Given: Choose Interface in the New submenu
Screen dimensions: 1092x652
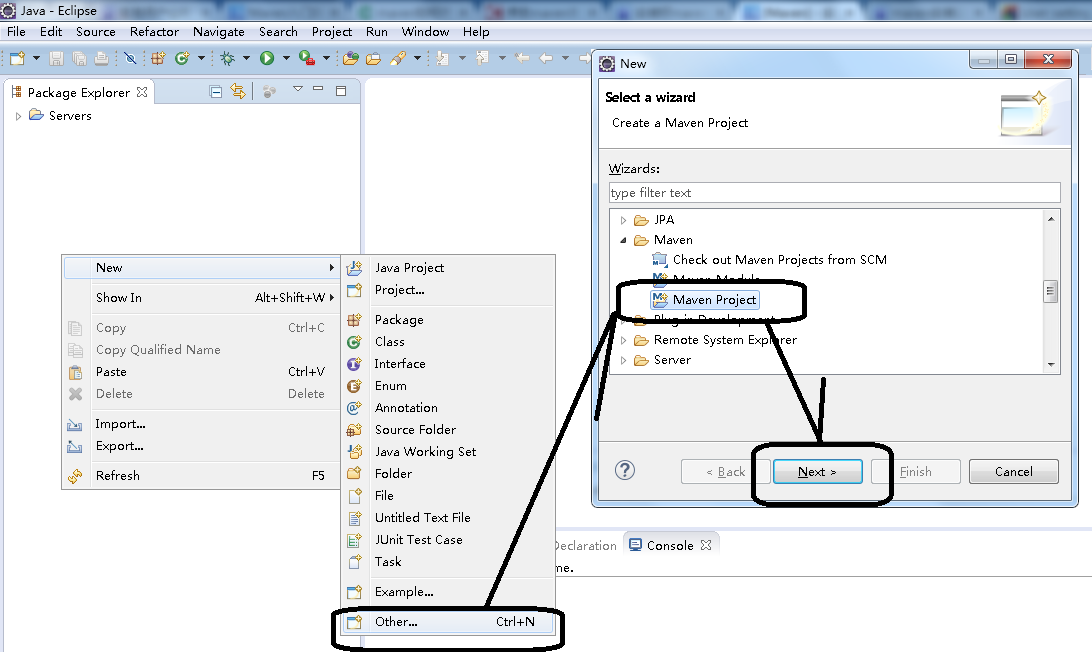Looking at the screenshot, I should [448, 364].
